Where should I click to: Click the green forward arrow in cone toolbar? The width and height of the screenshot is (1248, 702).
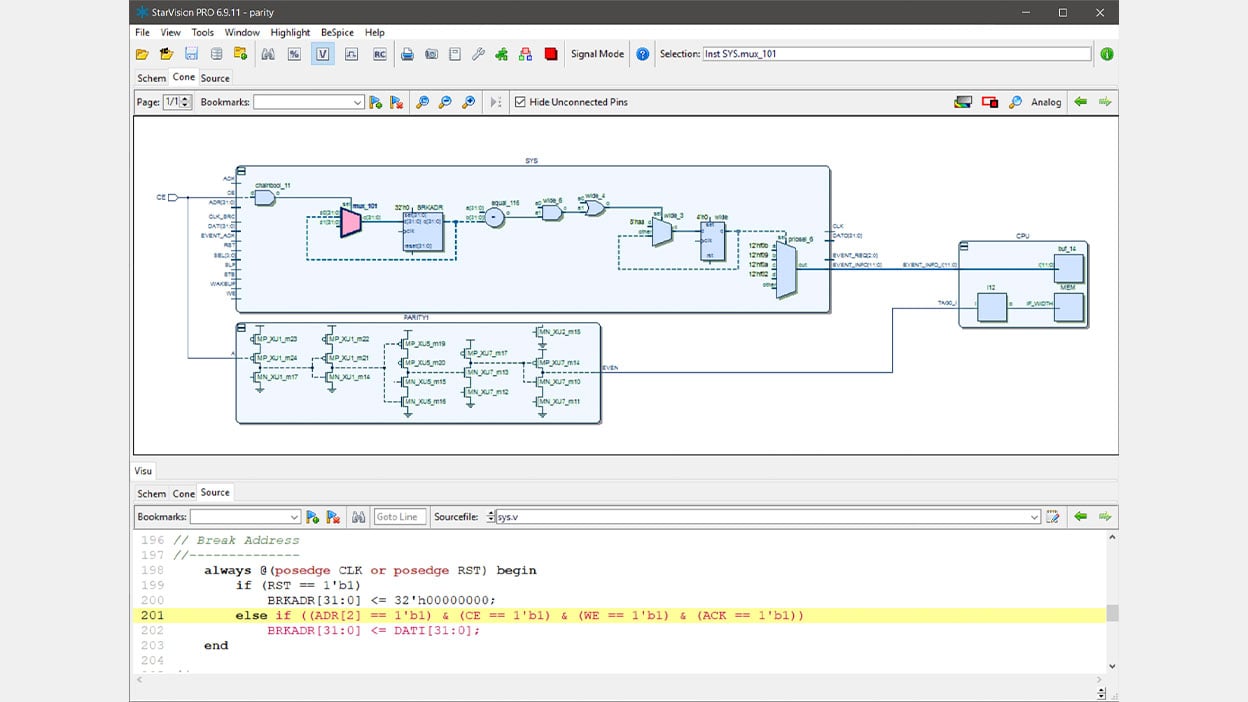pyautogui.click(x=1105, y=102)
